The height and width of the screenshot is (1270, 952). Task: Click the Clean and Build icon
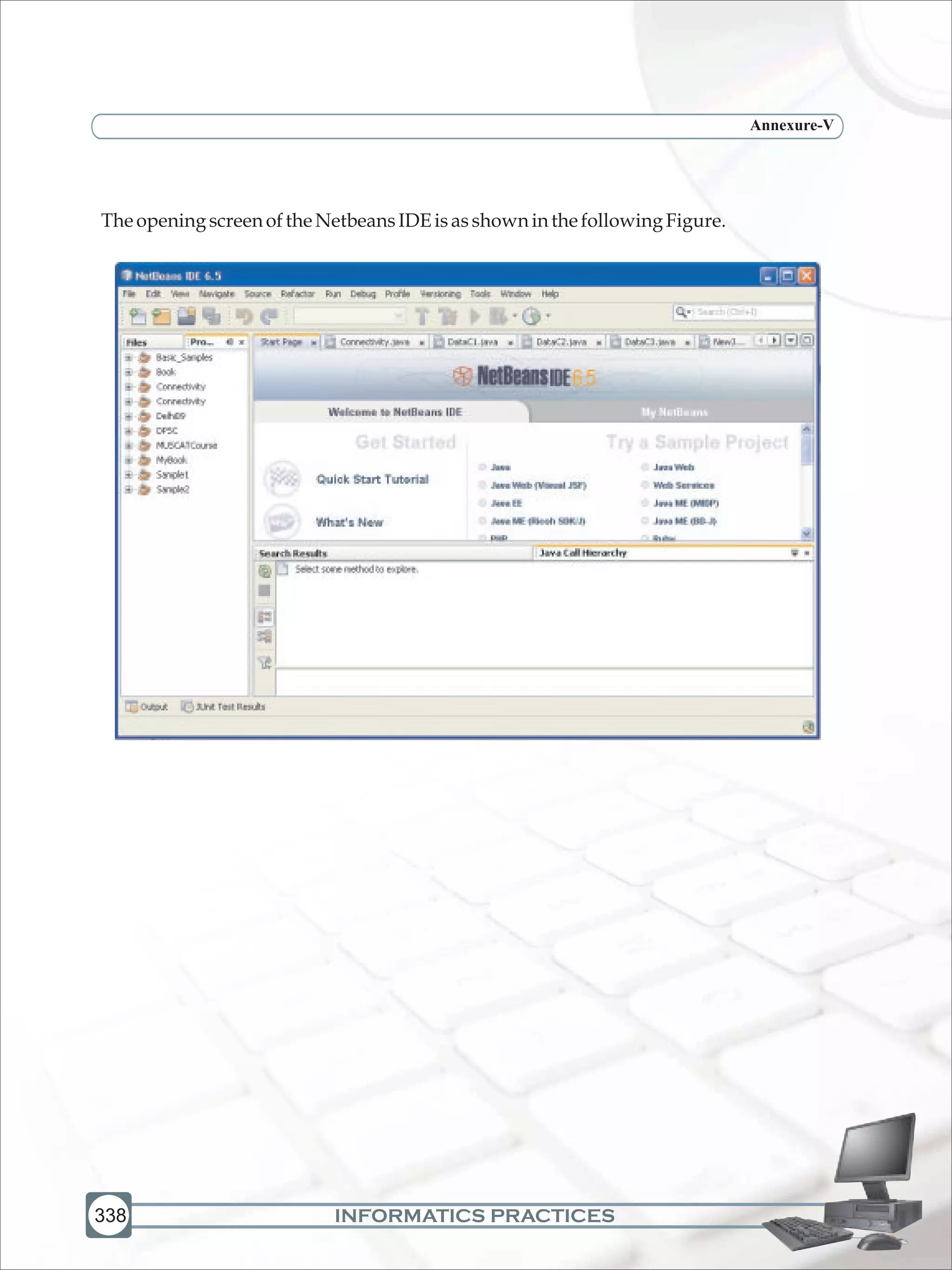[x=447, y=316]
